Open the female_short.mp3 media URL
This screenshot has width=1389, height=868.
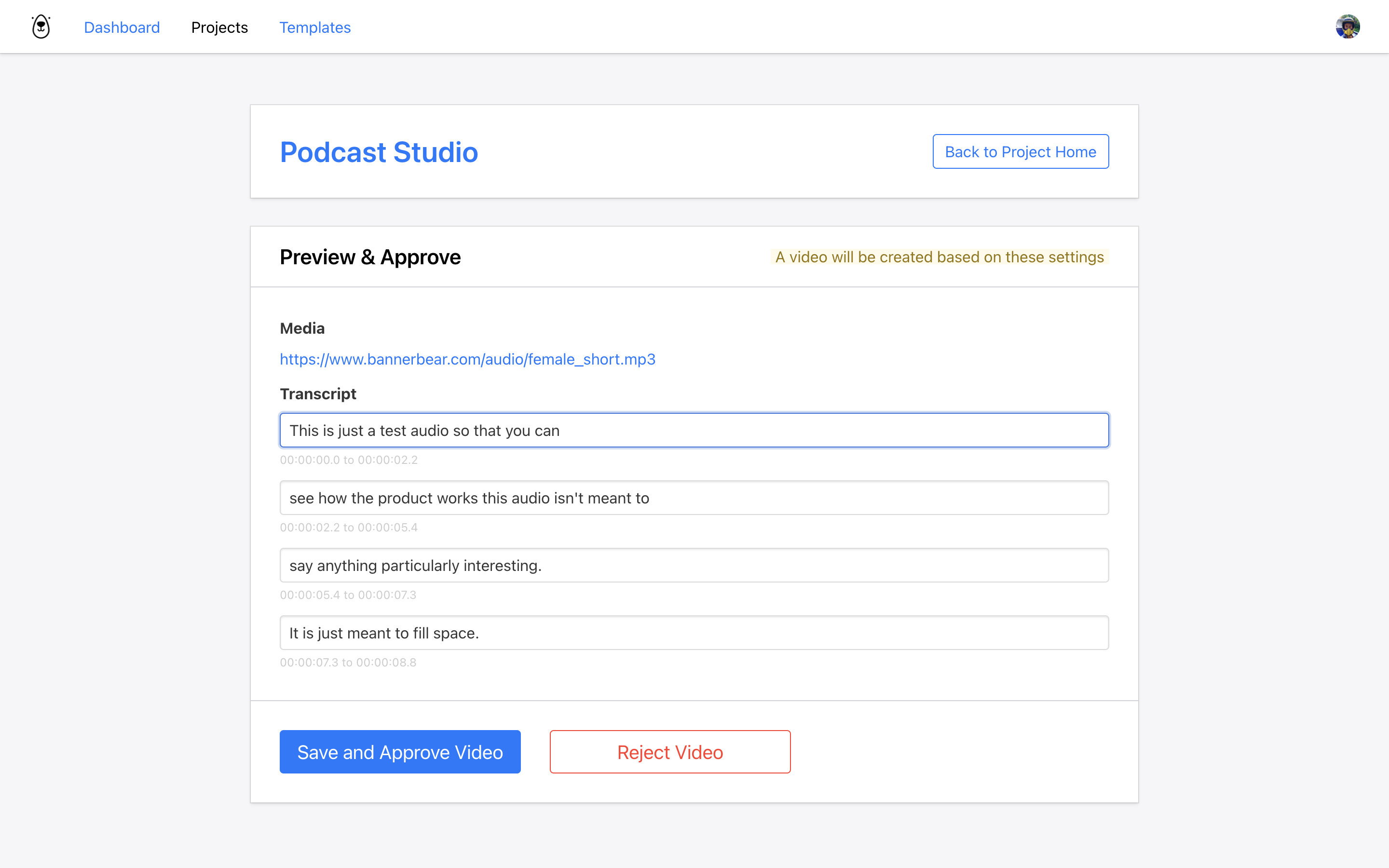(467, 359)
